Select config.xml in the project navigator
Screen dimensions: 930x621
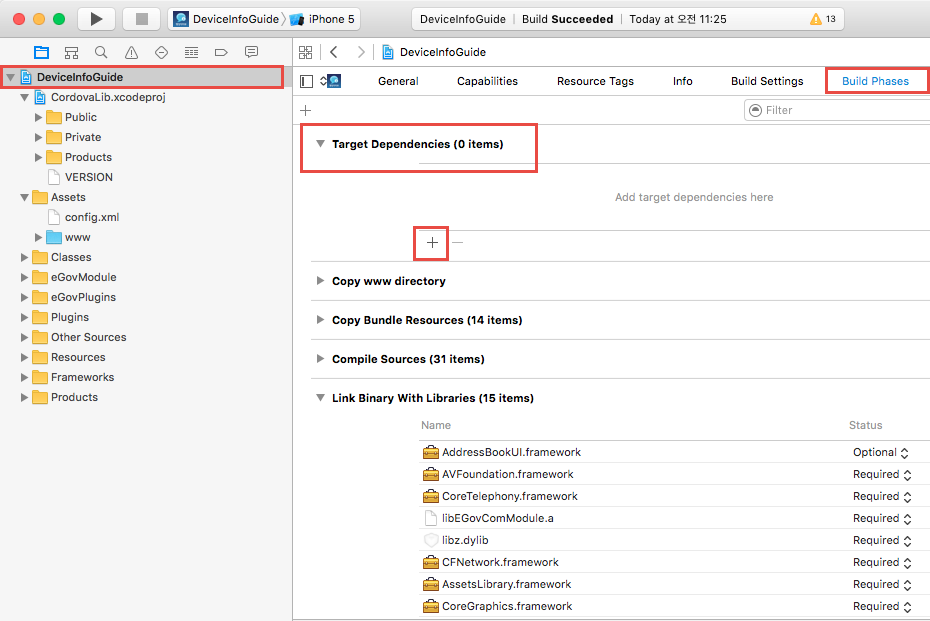(x=92, y=217)
